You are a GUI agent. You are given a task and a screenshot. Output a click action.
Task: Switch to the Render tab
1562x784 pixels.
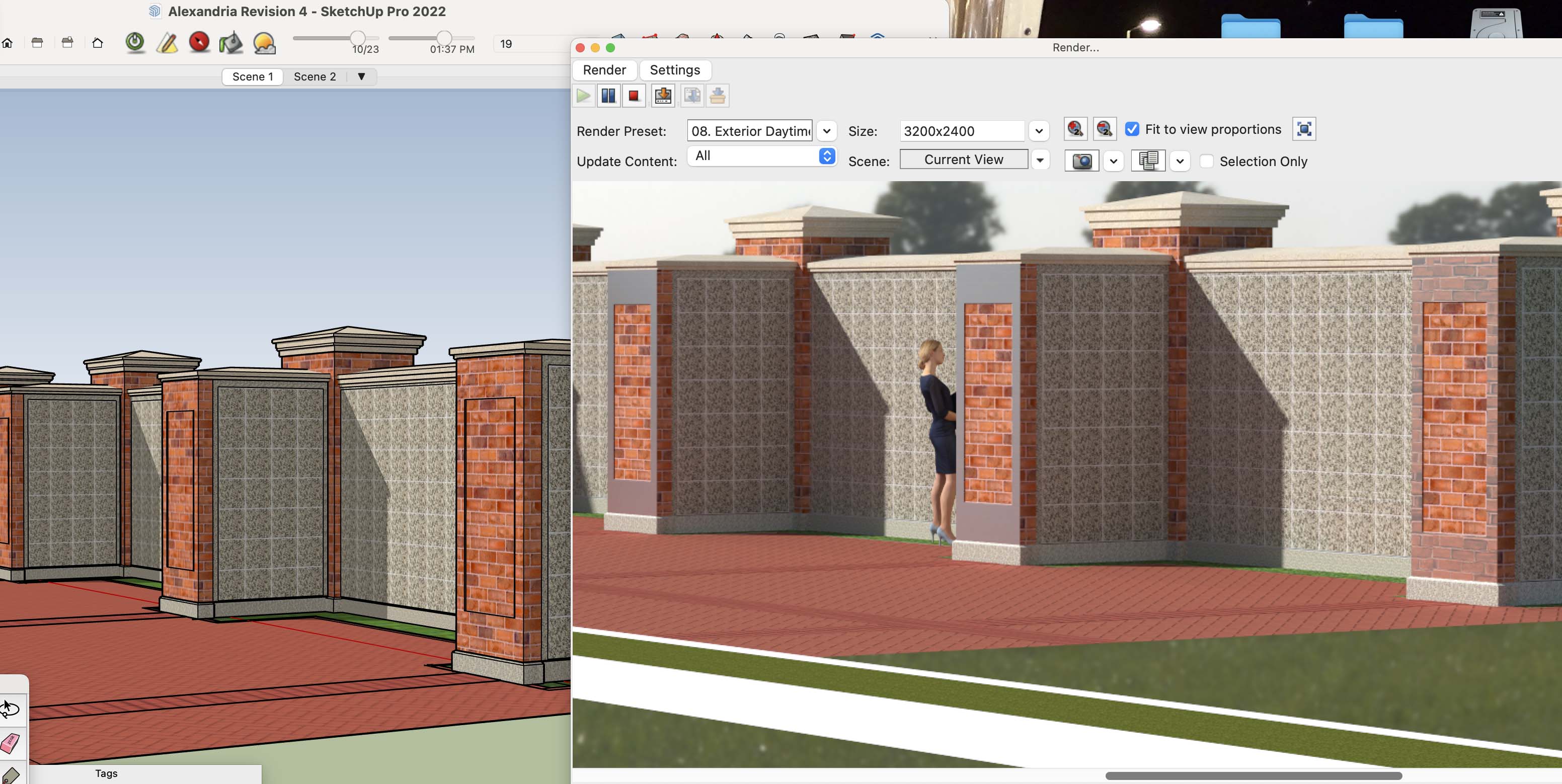coord(604,70)
